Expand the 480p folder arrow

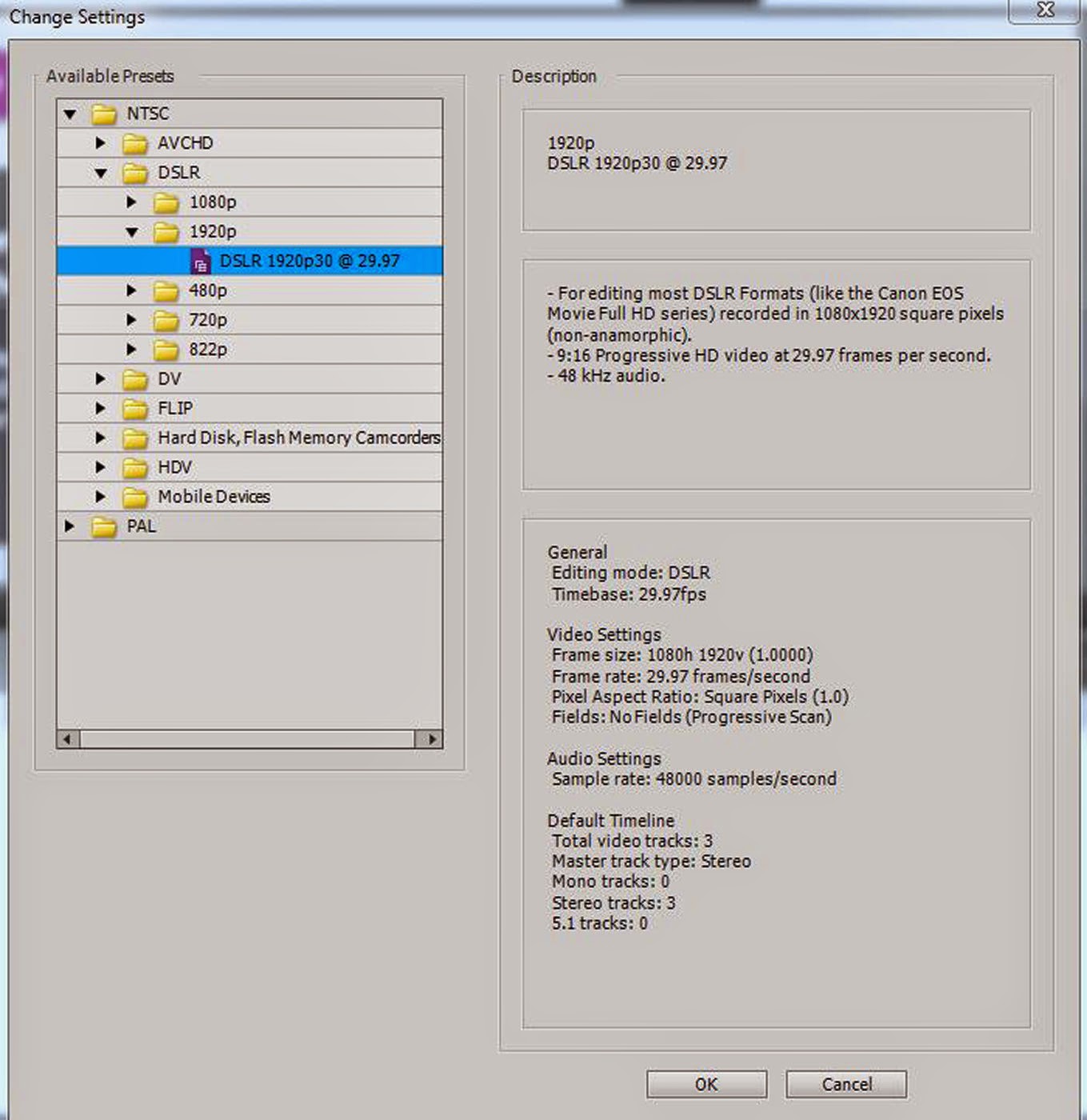click(131, 290)
